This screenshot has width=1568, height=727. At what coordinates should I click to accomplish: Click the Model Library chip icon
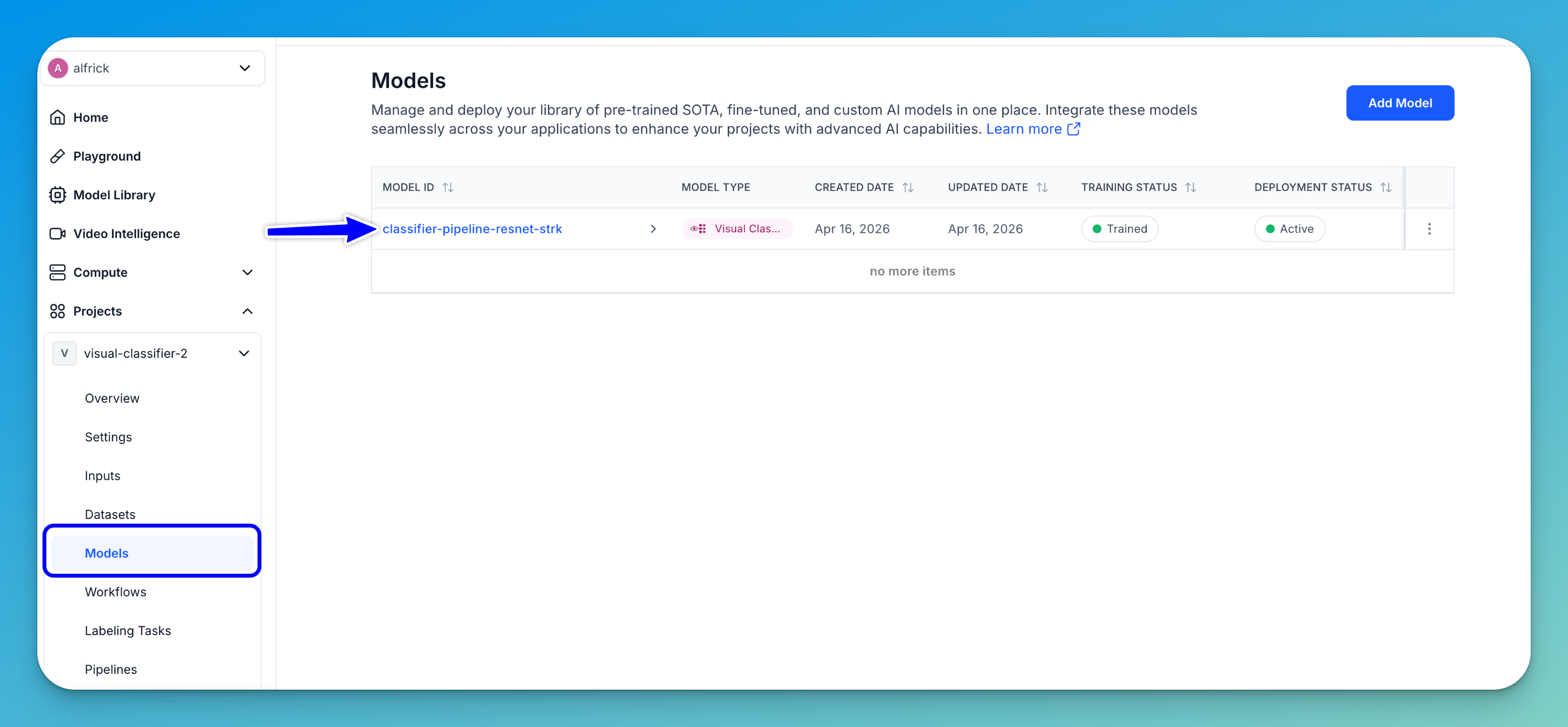(57, 195)
